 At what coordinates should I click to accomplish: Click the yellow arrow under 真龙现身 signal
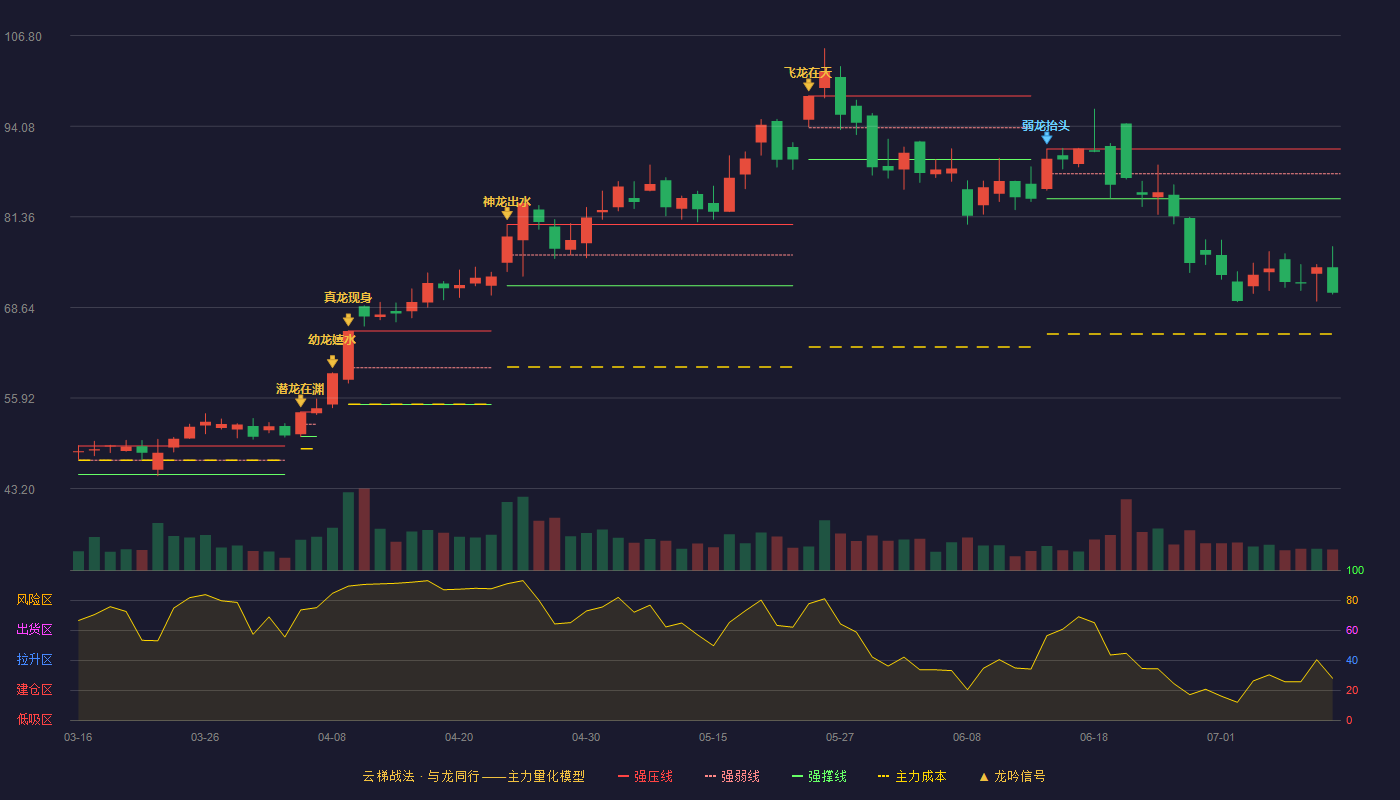pyautogui.click(x=348, y=319)
